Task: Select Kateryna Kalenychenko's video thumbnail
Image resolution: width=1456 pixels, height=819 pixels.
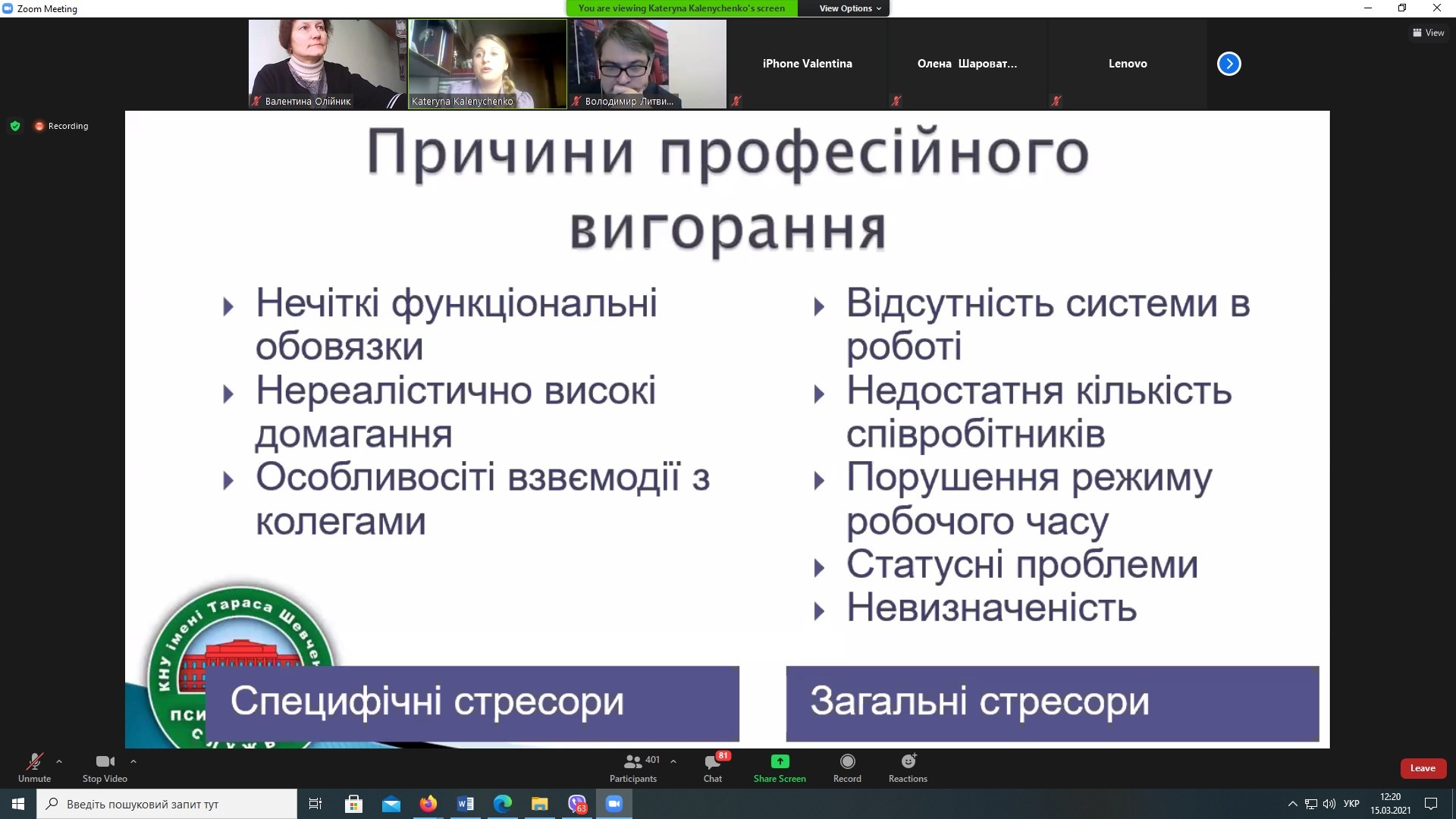Action: tap(487, 64)
